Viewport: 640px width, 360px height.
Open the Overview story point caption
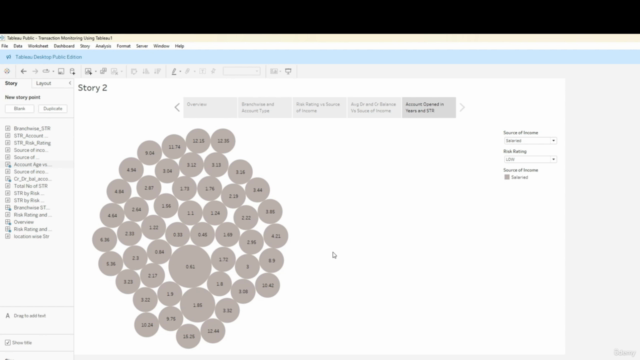pyautogui.click(x=210, y=107)
